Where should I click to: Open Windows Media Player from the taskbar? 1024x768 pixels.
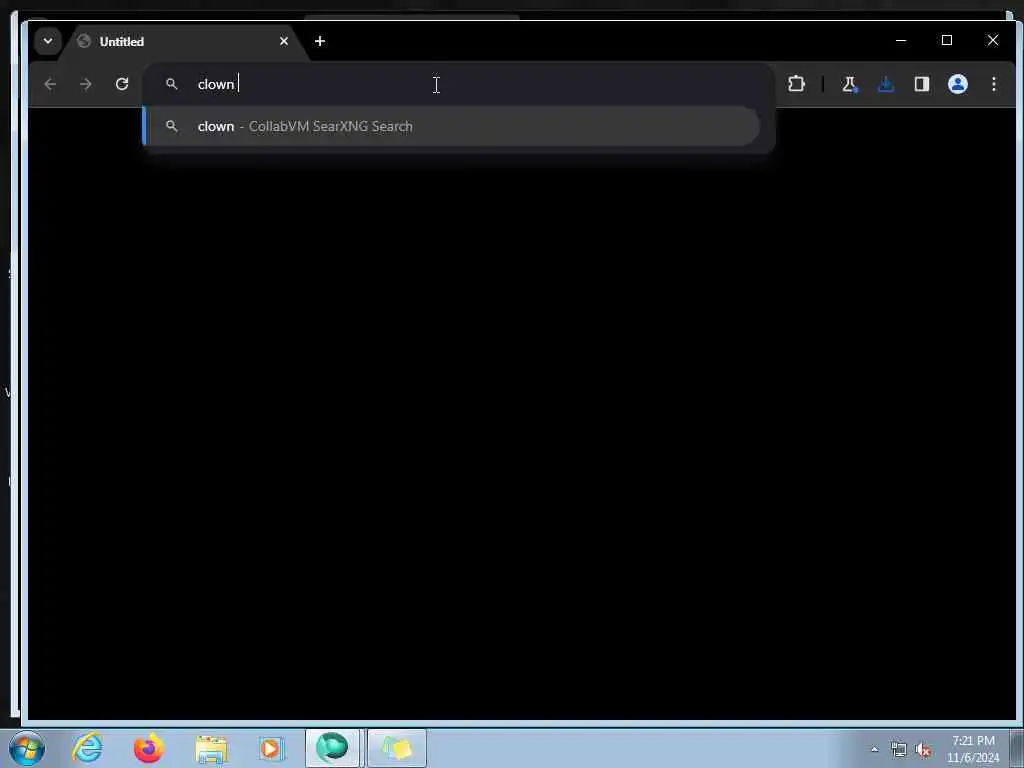coord(270,748)
